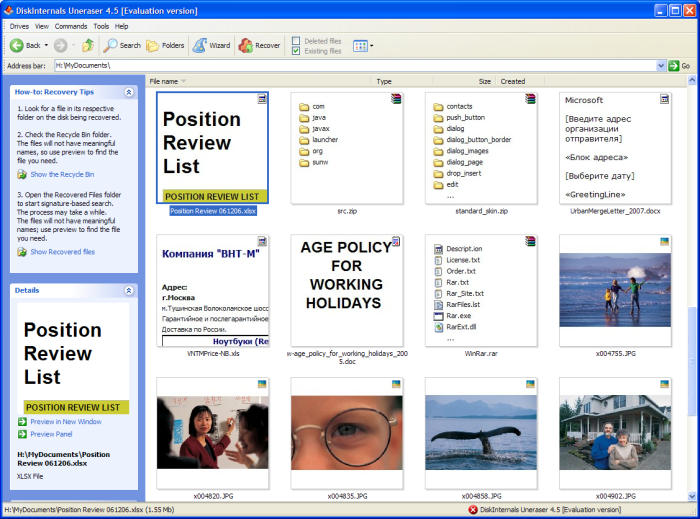Select the Position Review 061206.xlsx thumbnail
This screenshot has width=700, height=519.
click(212, 148)
